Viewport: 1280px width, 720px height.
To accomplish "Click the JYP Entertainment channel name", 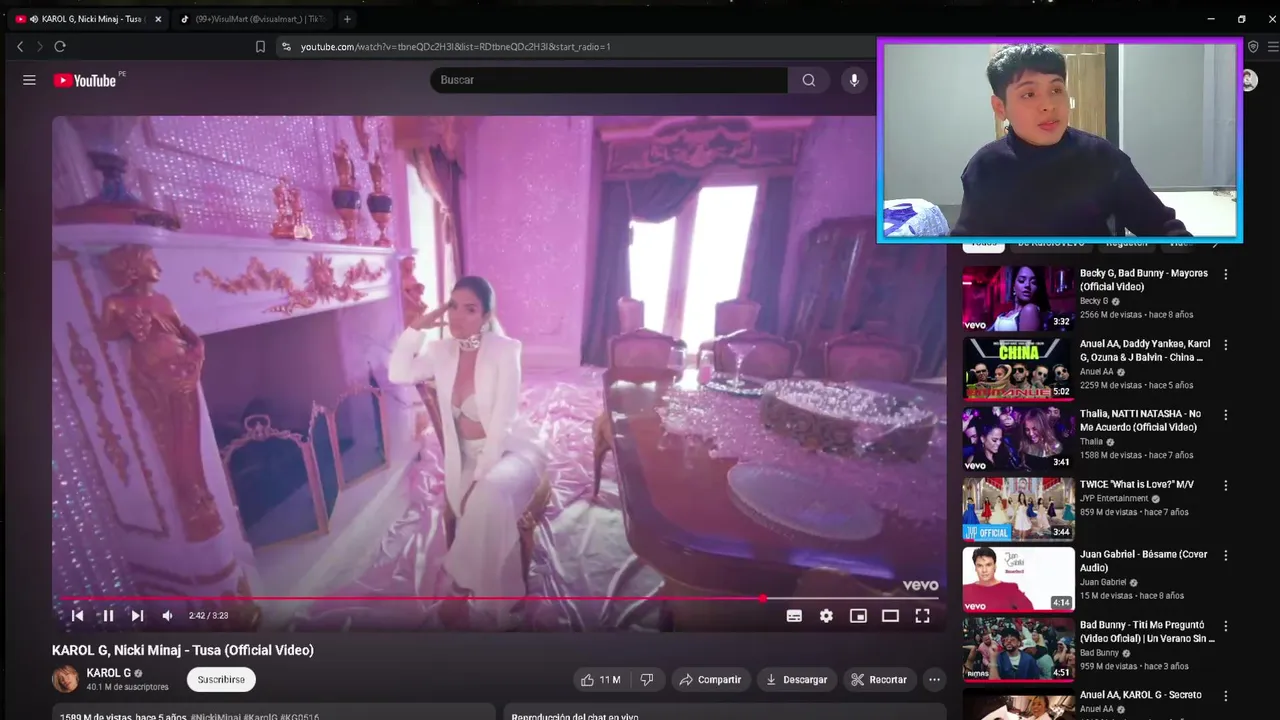I will 1114,499.
